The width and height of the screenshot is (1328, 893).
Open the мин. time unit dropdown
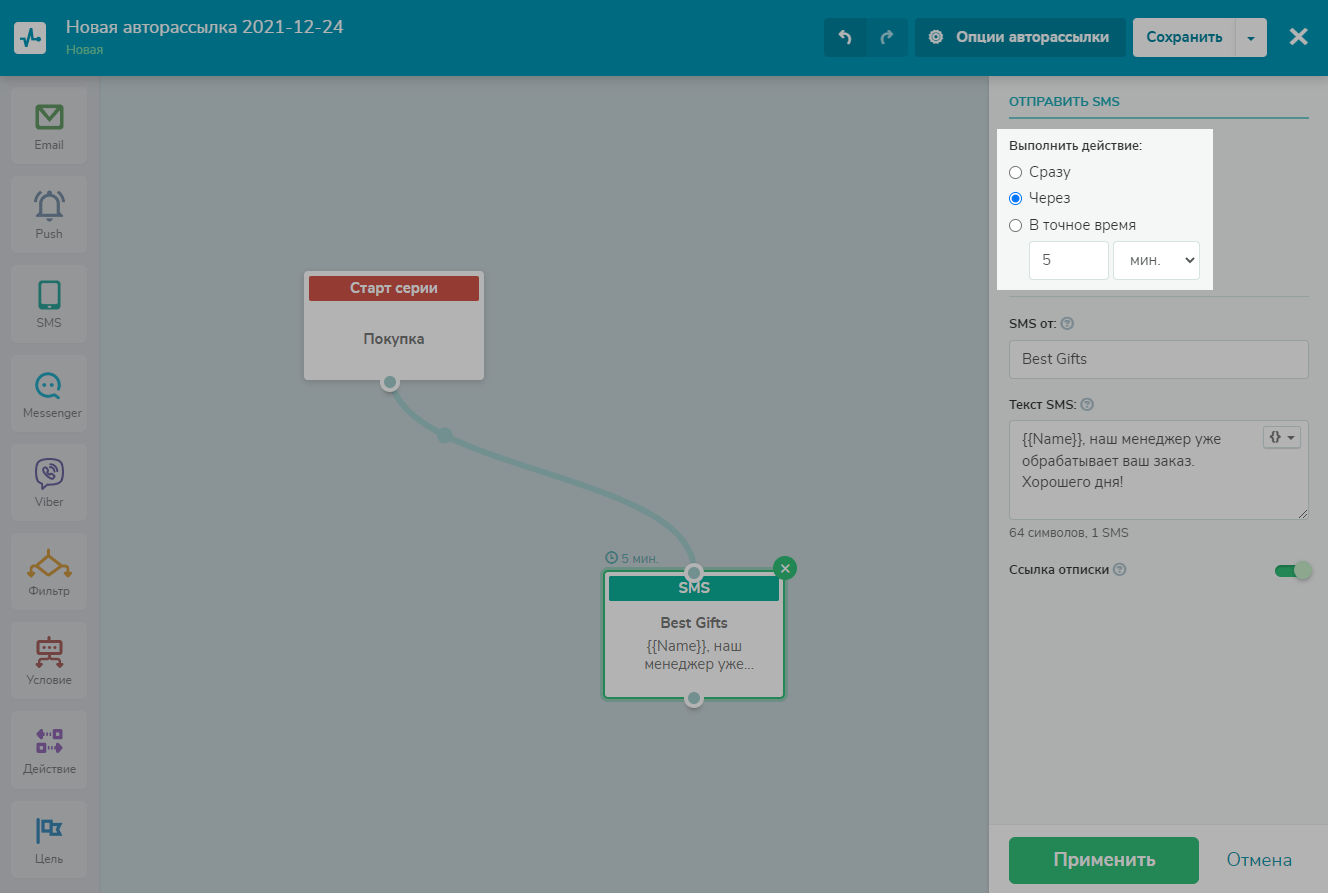coord(1156,260)
